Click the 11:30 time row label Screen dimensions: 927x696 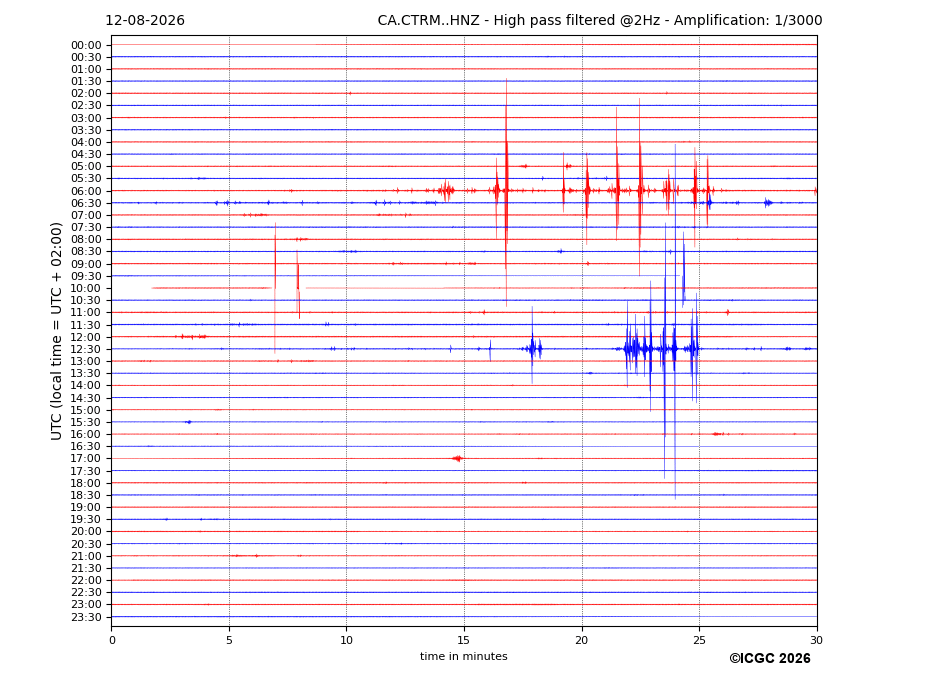pos(86,325)
